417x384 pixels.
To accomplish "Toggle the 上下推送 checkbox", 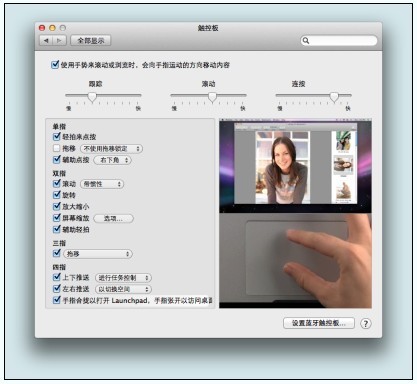I will (x=57, y=277).
